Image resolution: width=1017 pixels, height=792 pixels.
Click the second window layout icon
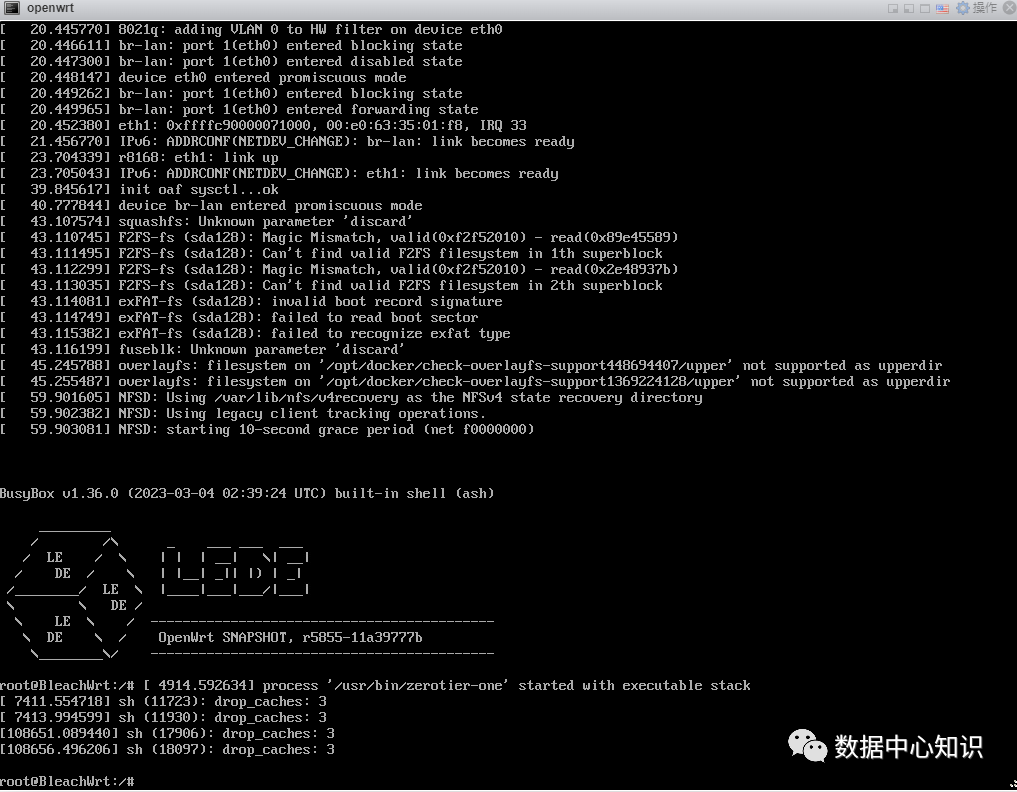click(909, 8)
